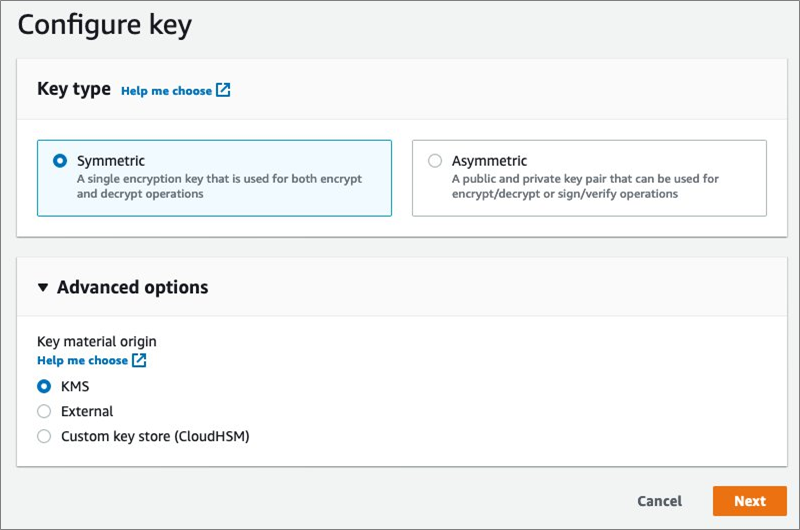Choose the KMS key material origin radio
The image size is (800, 530).
(44, 385)
